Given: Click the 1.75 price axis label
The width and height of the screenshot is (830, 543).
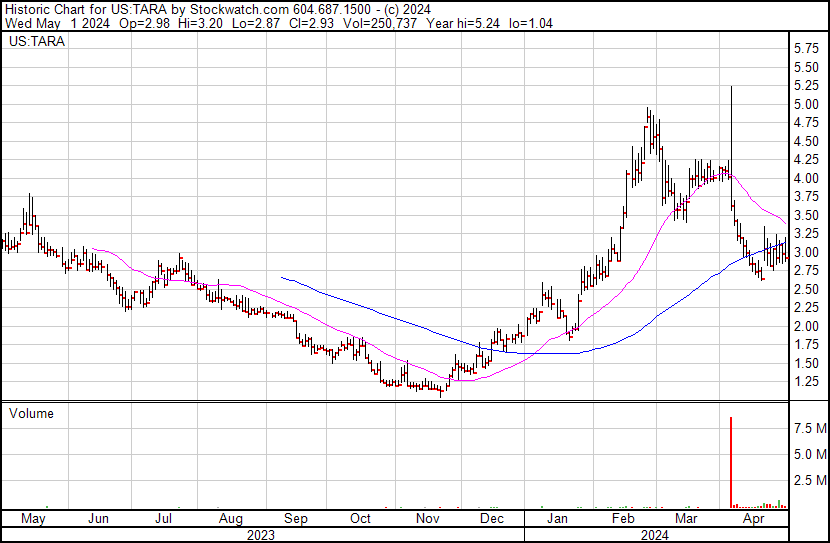Looking at the screenshot, I should pyautogui.click(x=807, y=345).
